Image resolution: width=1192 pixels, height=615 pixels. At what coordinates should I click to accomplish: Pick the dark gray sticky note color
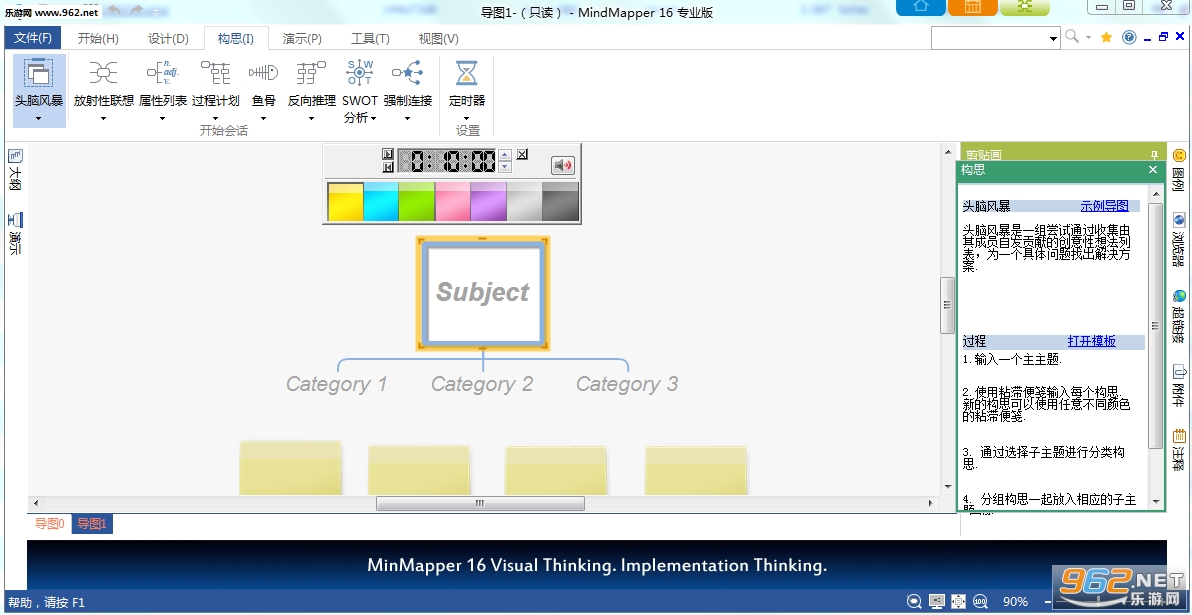(560, 201)
